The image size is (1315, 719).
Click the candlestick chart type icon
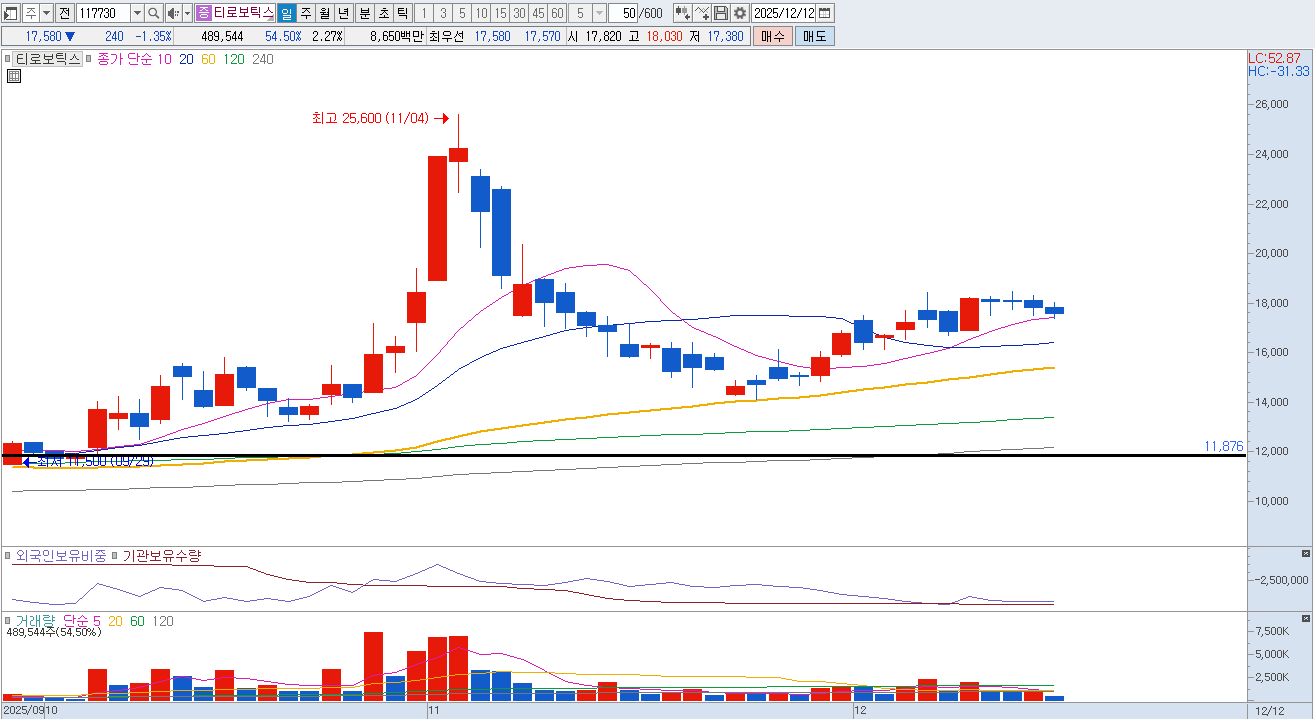[x=683, y=13]
